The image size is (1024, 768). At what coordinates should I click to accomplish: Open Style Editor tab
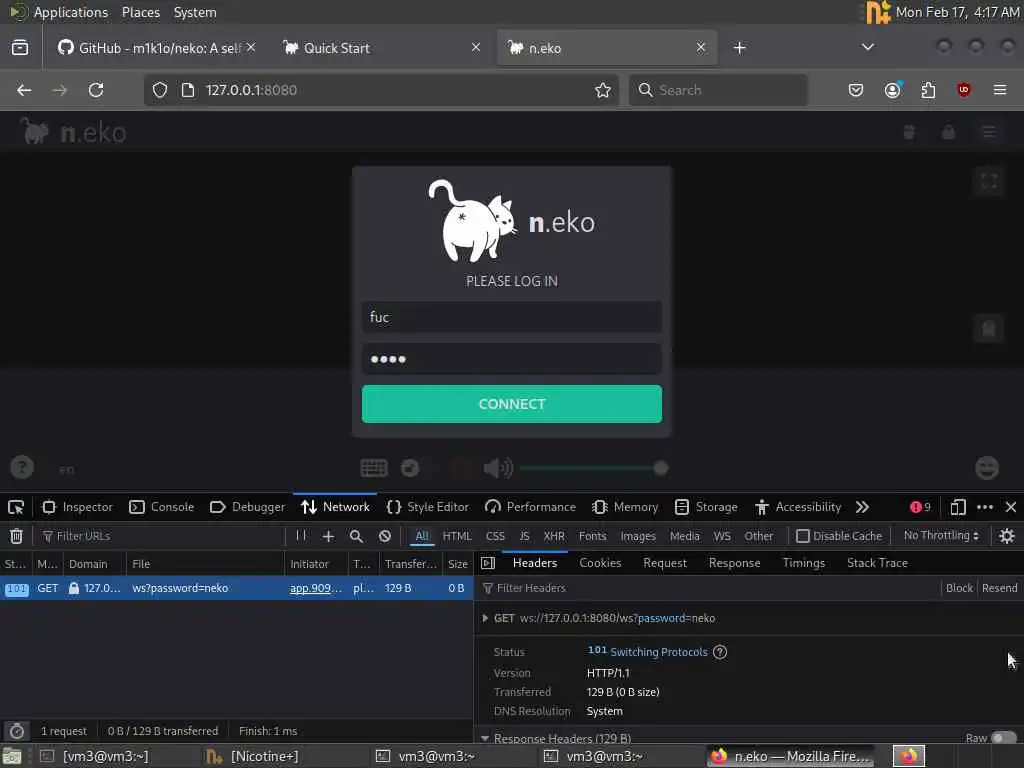click(x=427, y=507)
